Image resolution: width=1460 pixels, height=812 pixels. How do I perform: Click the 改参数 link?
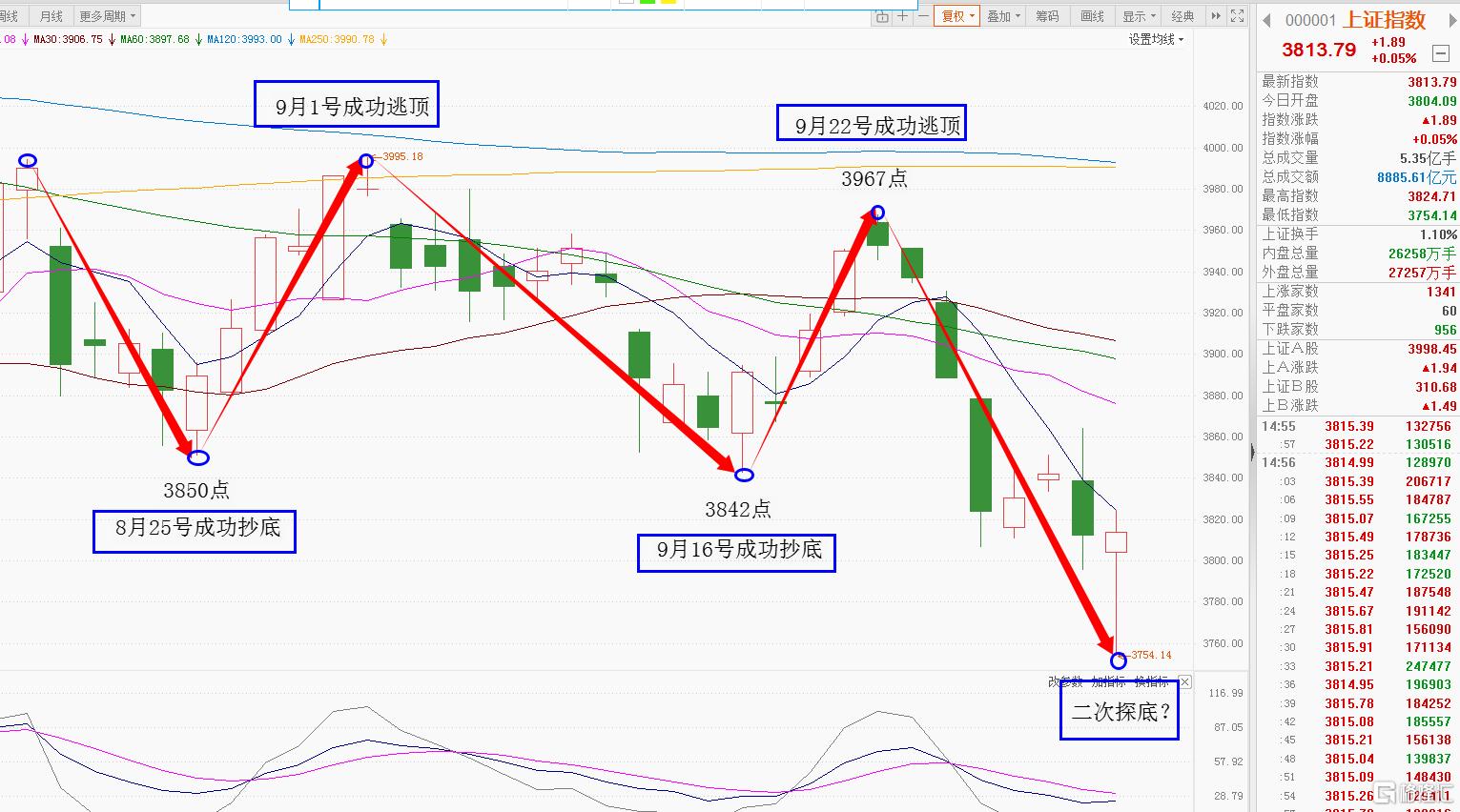(1065, 682)
